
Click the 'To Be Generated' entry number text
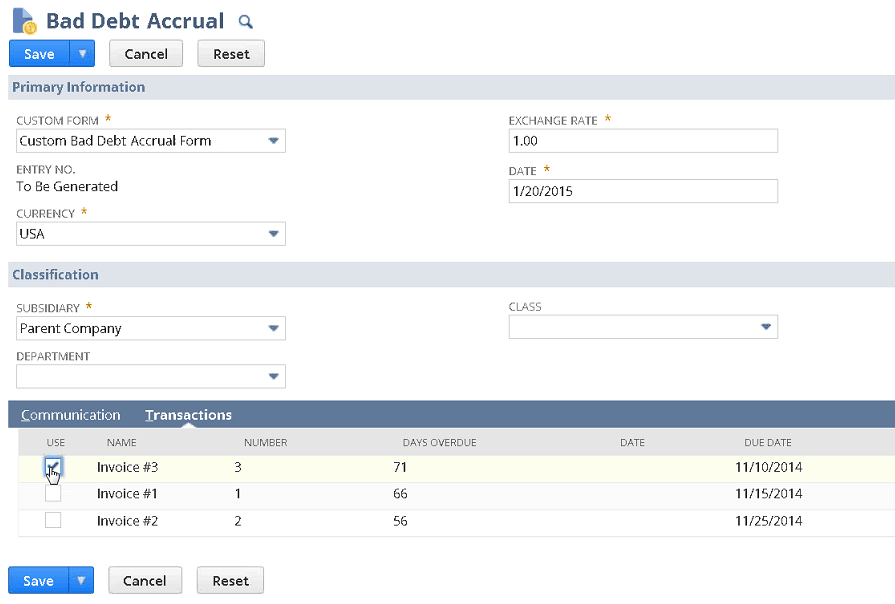click(x=67, y=187)
